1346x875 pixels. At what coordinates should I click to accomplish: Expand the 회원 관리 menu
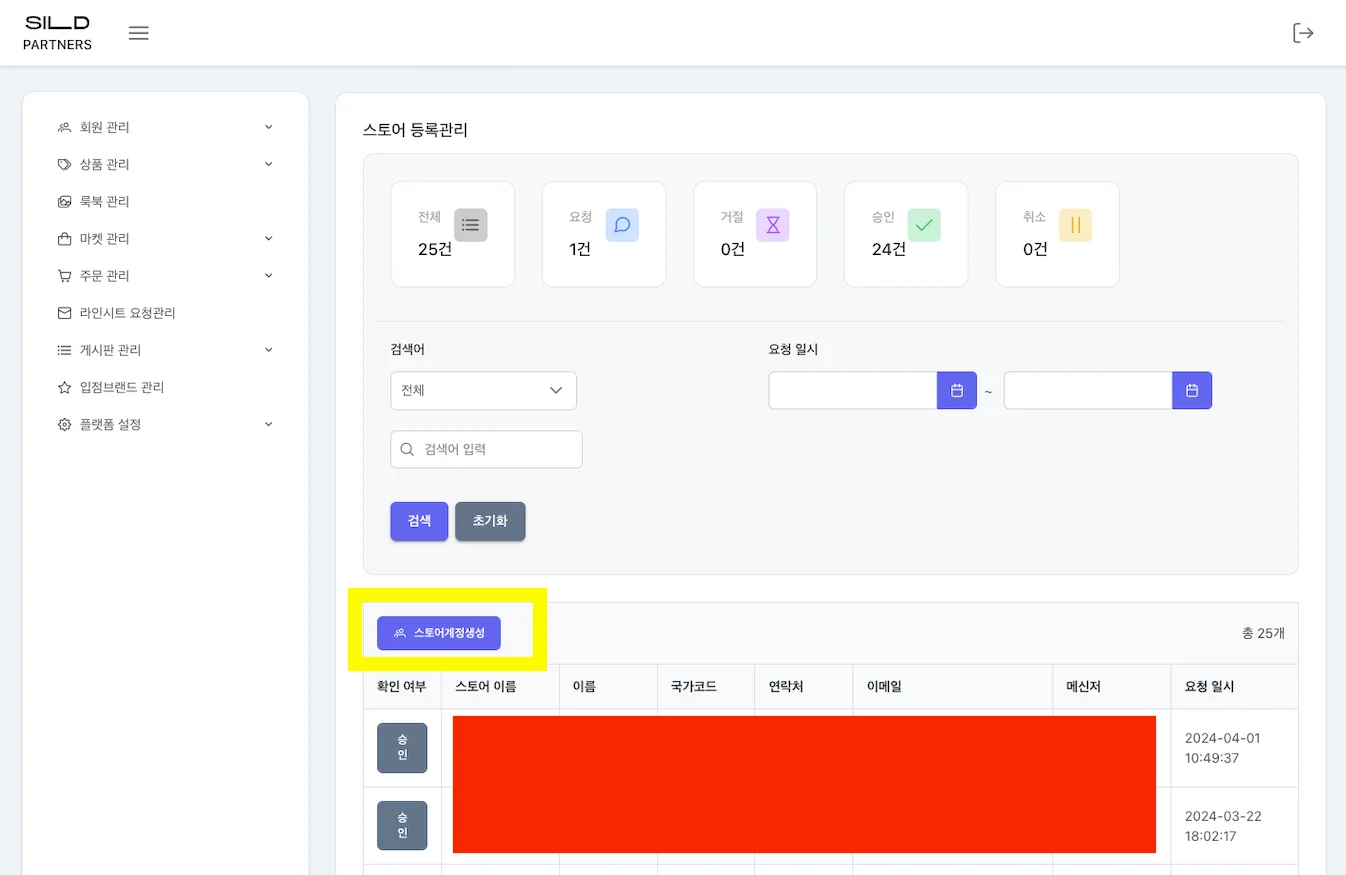coord(165,127)
